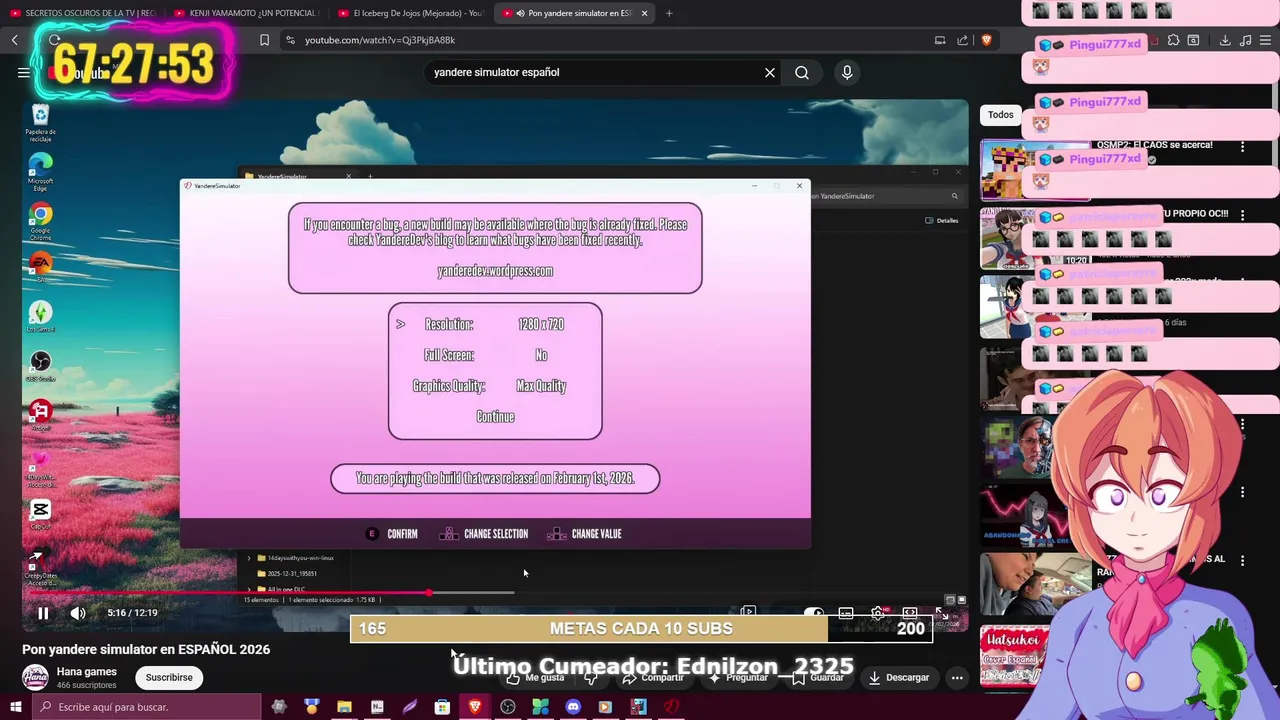Screen dimensions: 1280x720
Task: Open Discord from the taskbar
Action: [x=573, y=707]
